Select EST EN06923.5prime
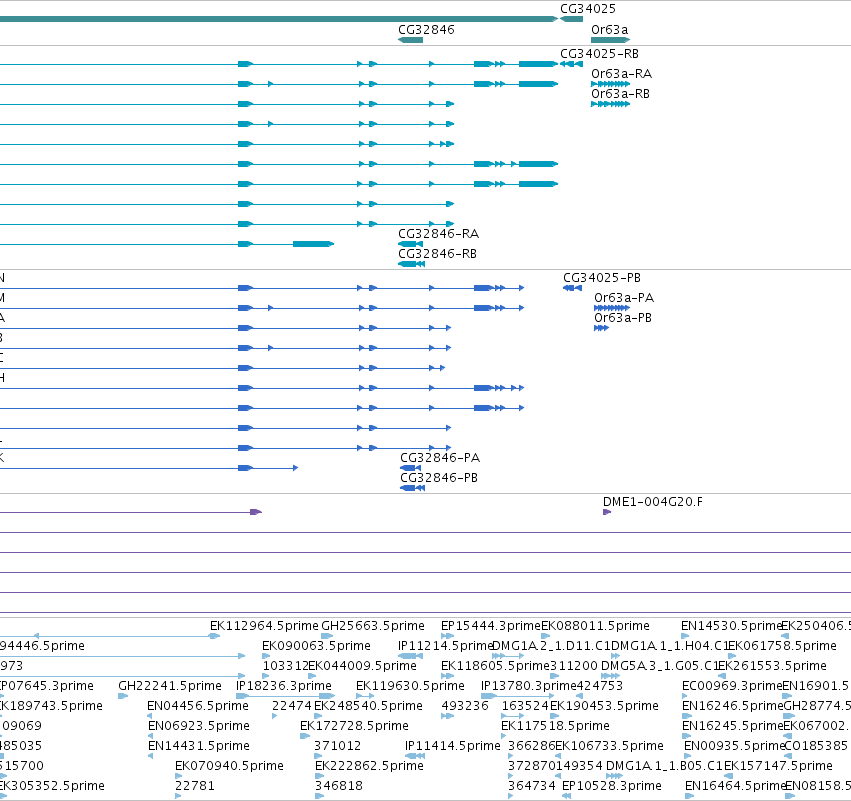851x801 pixels. pyautogui.click(x=199, y=727)
